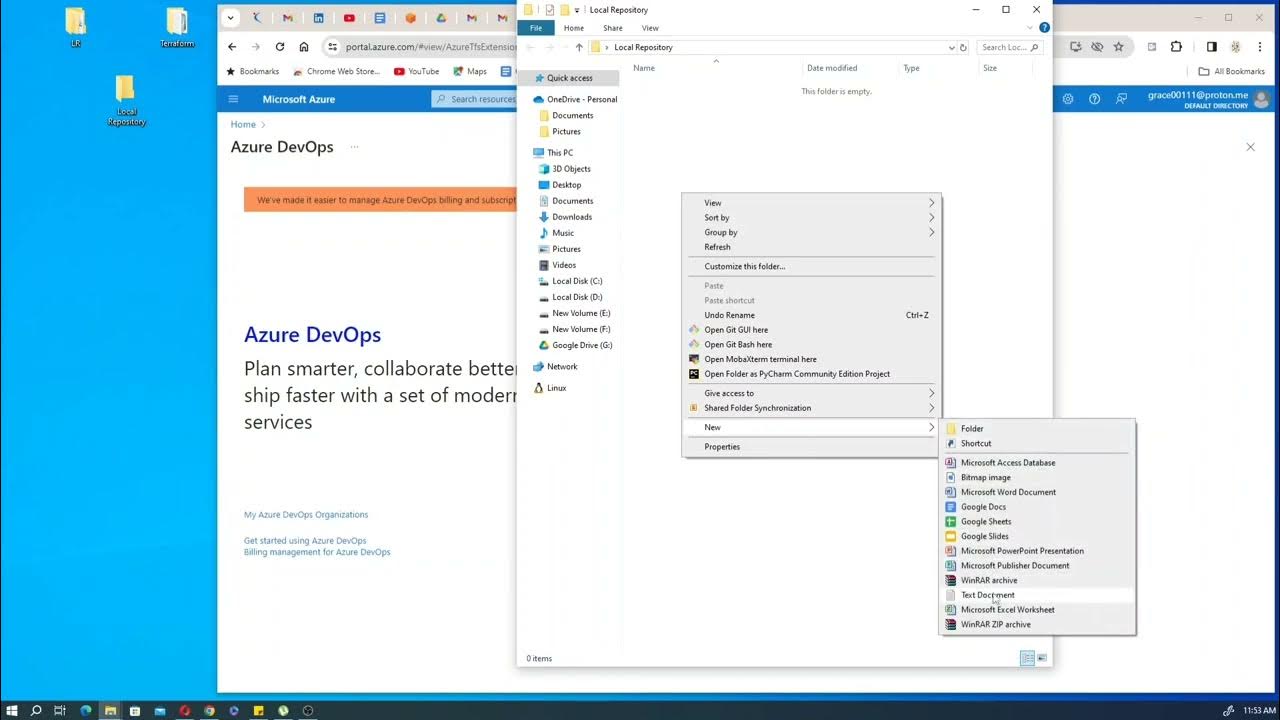This screenshot has width=1280, height=720.
Task: Open Chrome side panel icon
Action: click(1212, 47)
